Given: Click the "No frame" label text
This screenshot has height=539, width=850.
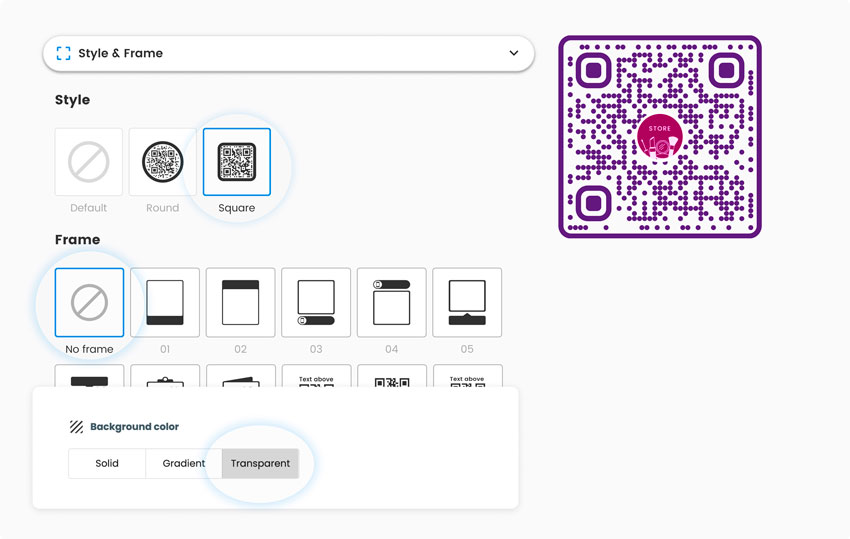Looking at the screenshot, I should [x=89, y=349].
